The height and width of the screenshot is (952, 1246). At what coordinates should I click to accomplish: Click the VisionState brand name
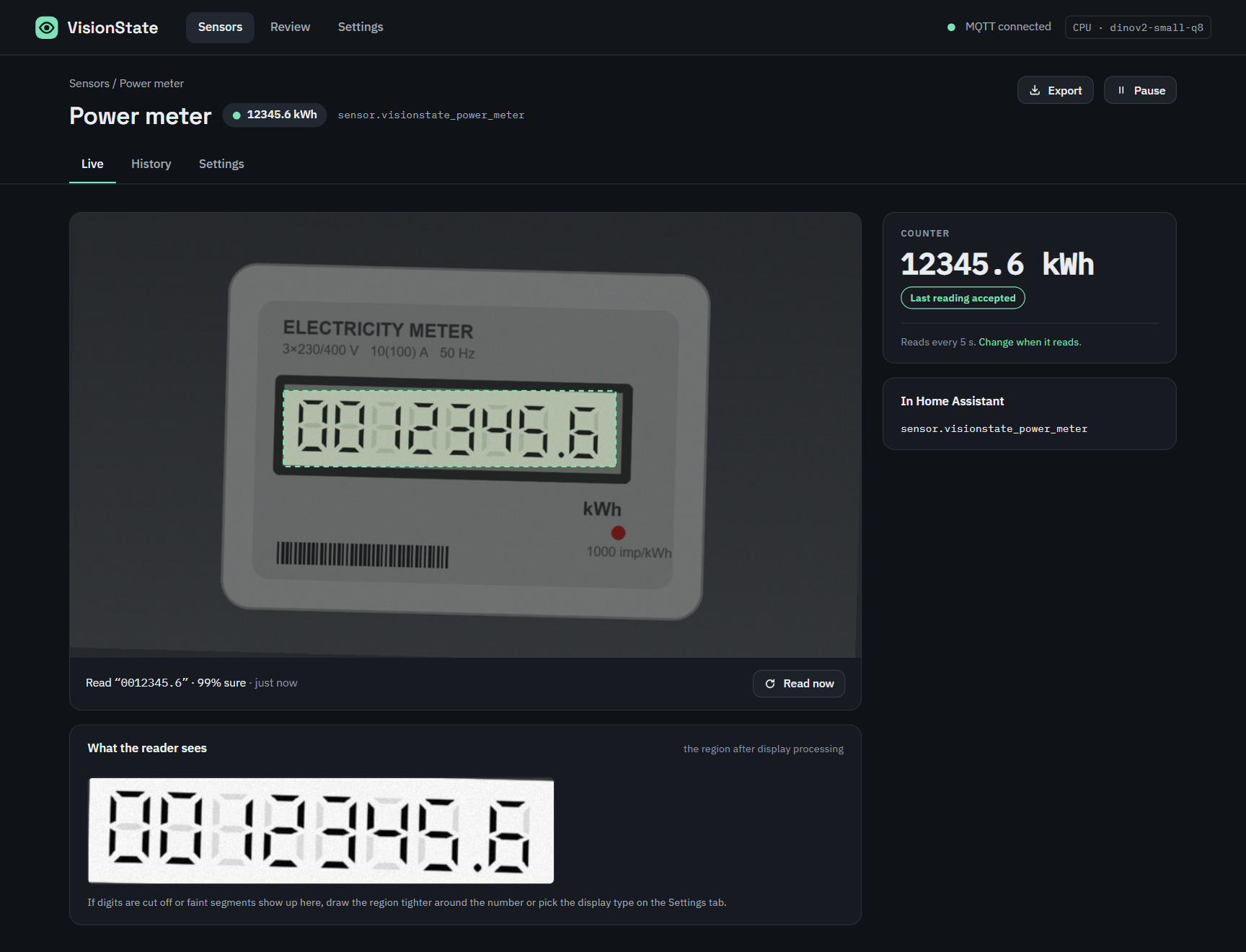pos(112,27)
